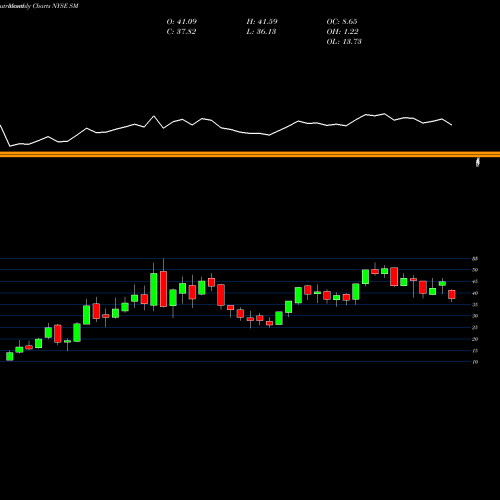500x500 pixels.
Task: Click the first green candlestick at far left
Action: pyautogui.click(x=10, y=356)
